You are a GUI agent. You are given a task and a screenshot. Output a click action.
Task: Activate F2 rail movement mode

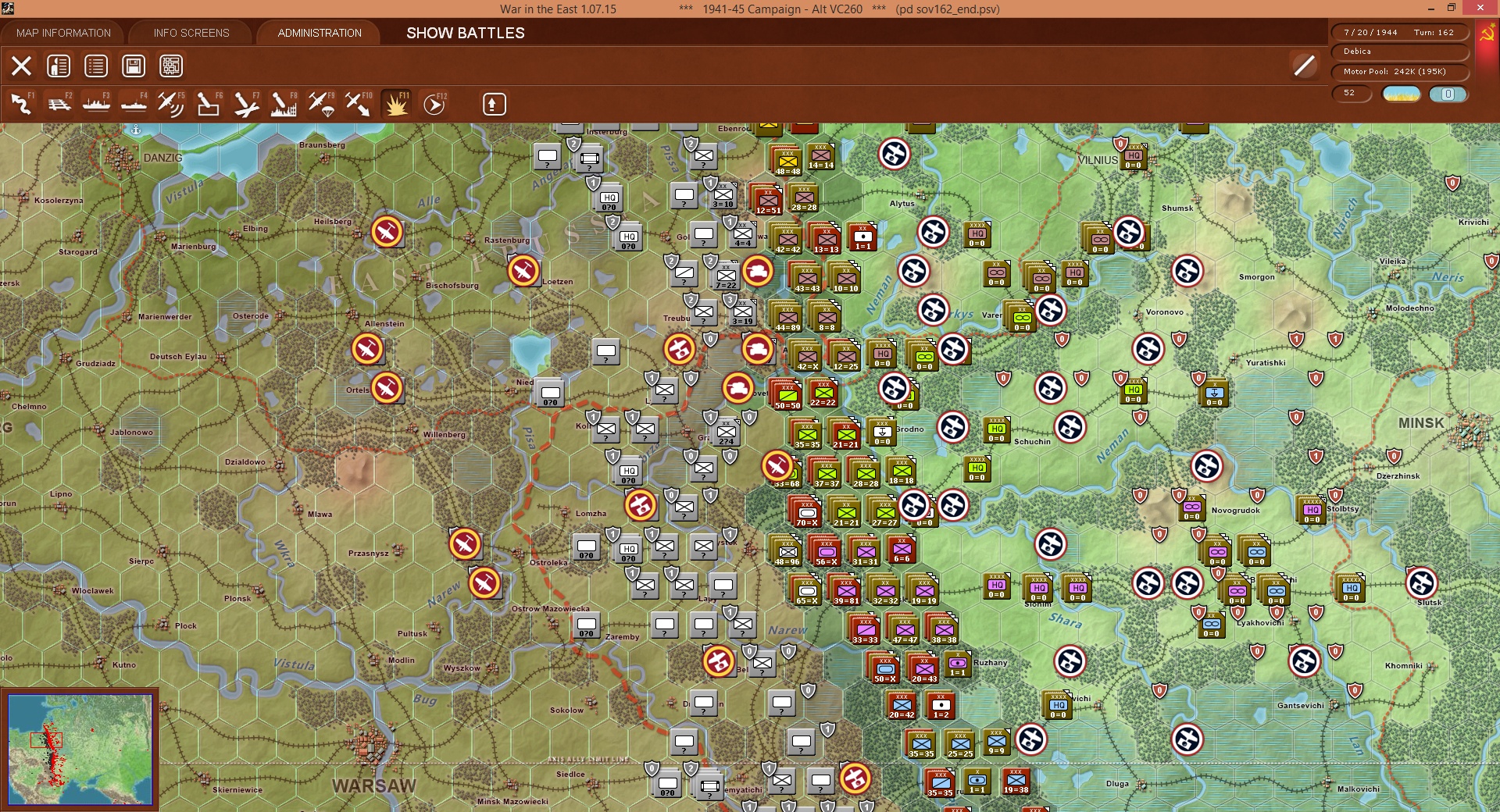(x=59, y=104)
